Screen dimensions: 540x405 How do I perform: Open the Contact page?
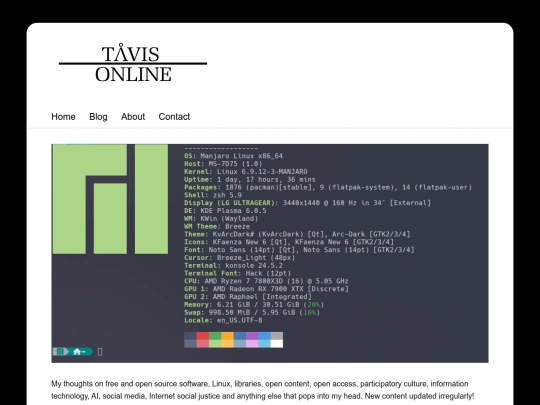174,117
